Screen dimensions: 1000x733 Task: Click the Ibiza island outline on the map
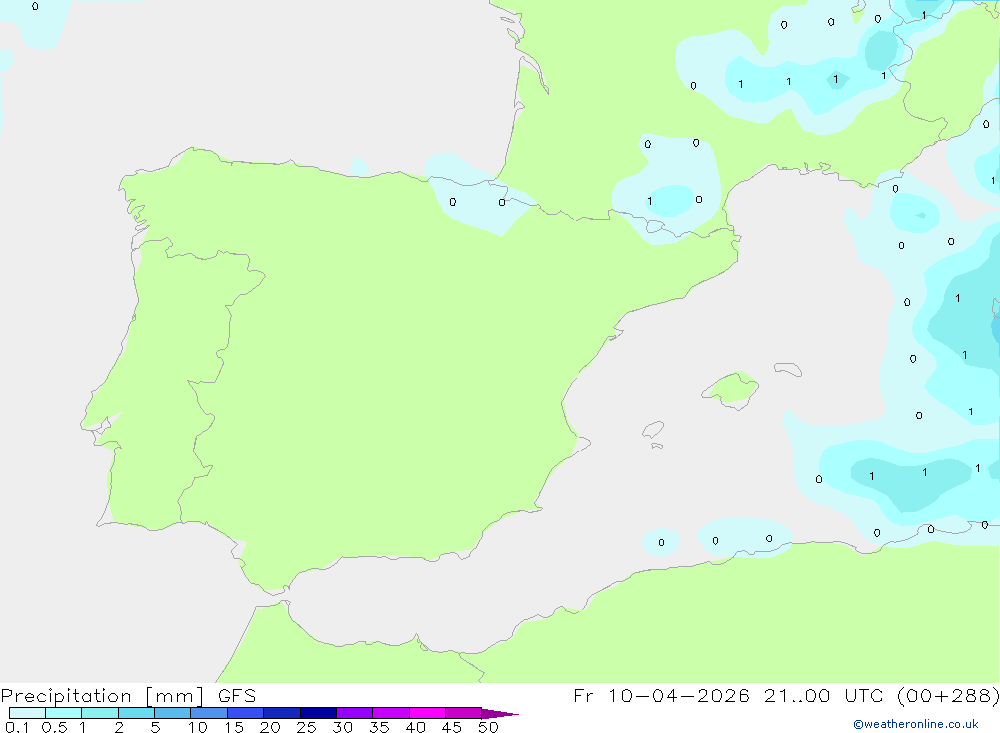click(x=653, y=430)
